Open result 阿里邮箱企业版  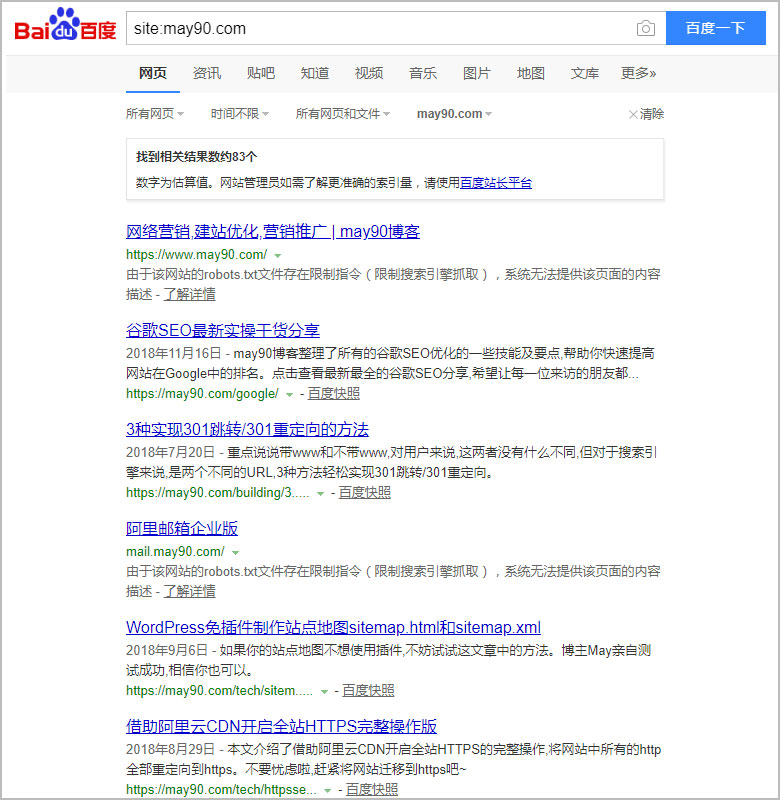click(x=182, y=529)
